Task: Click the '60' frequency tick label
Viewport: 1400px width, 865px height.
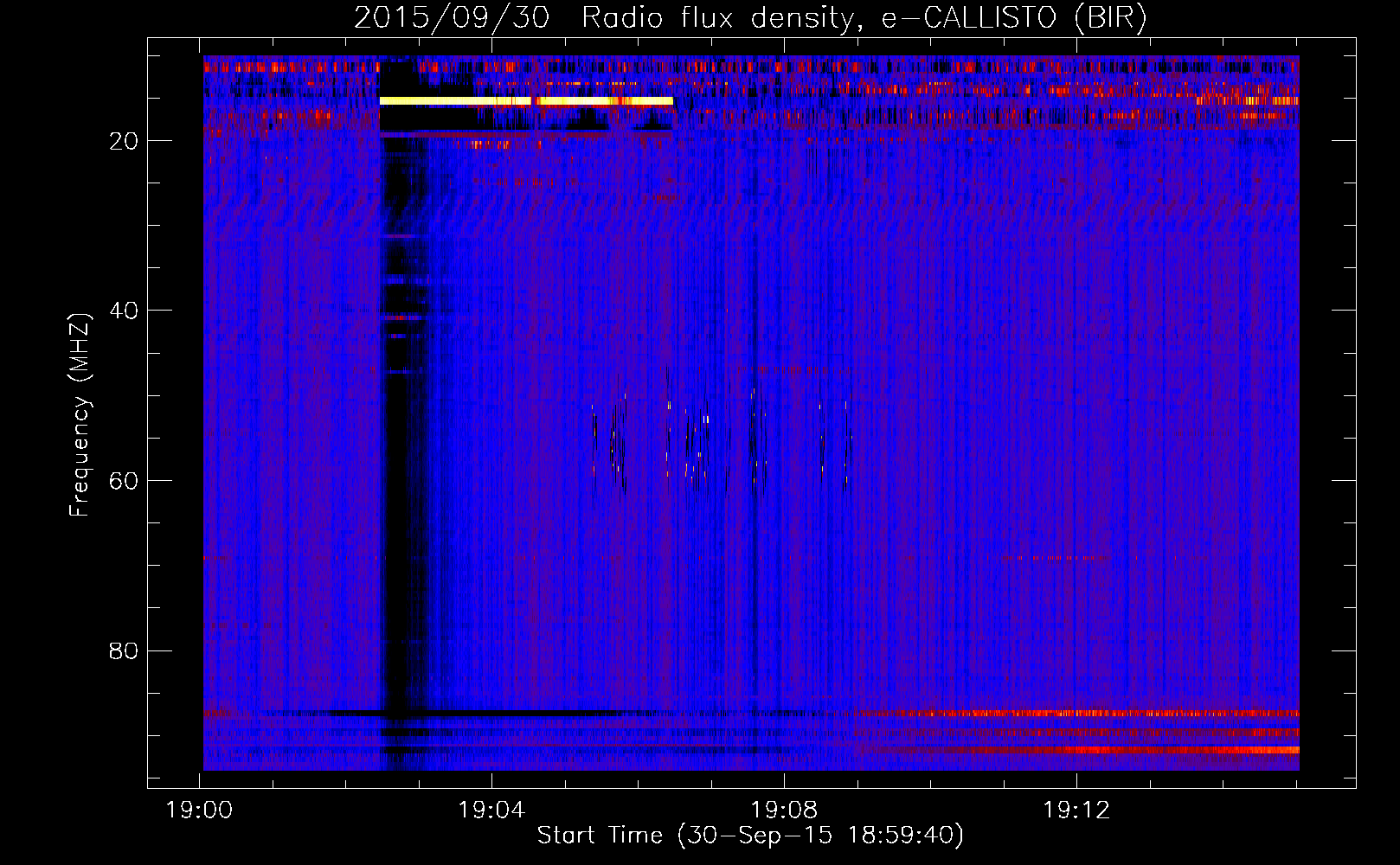Action: 124,481
